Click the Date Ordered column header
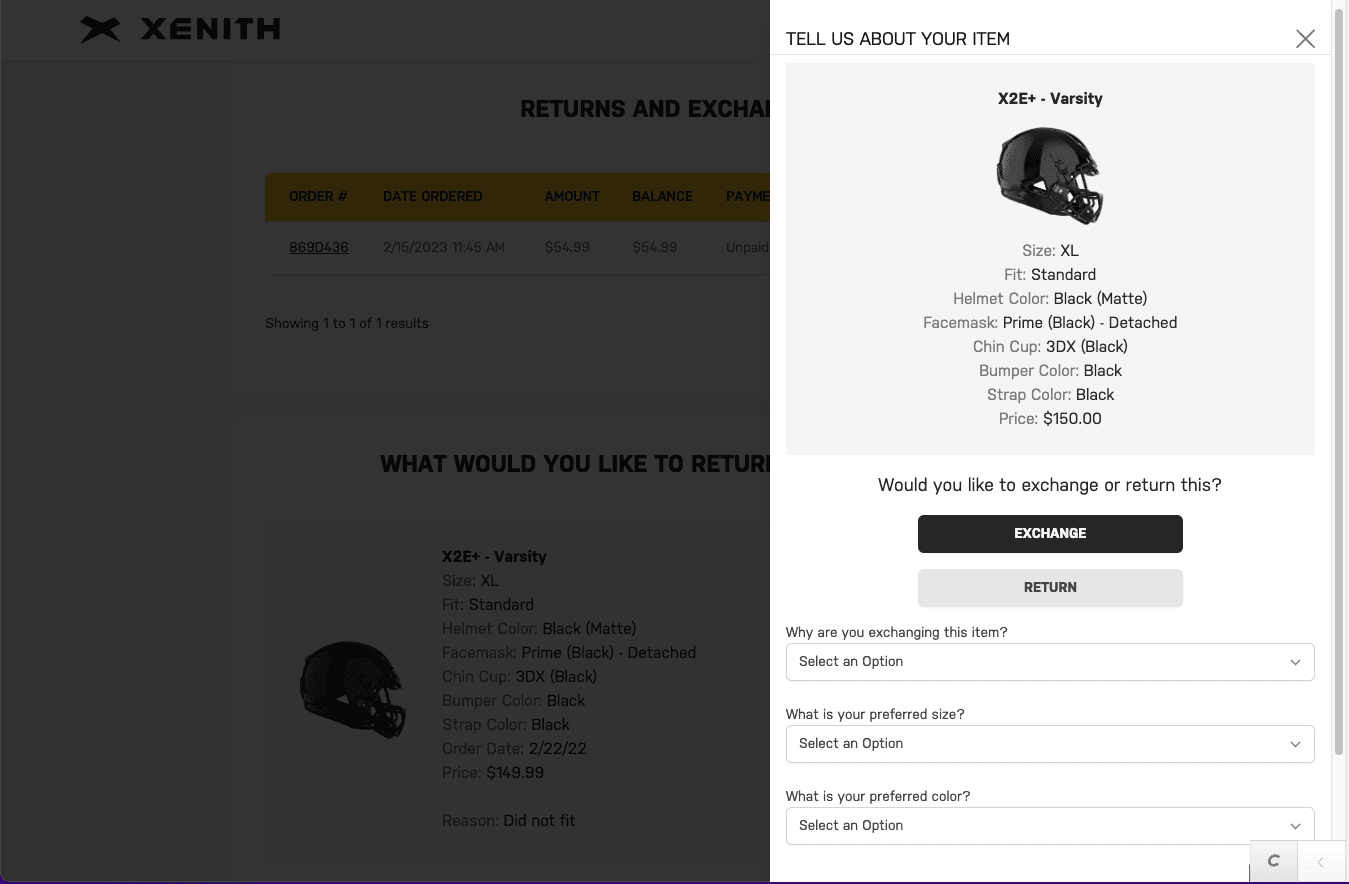This screenshot has height=884, width=1349. click(x=432, y=196)
